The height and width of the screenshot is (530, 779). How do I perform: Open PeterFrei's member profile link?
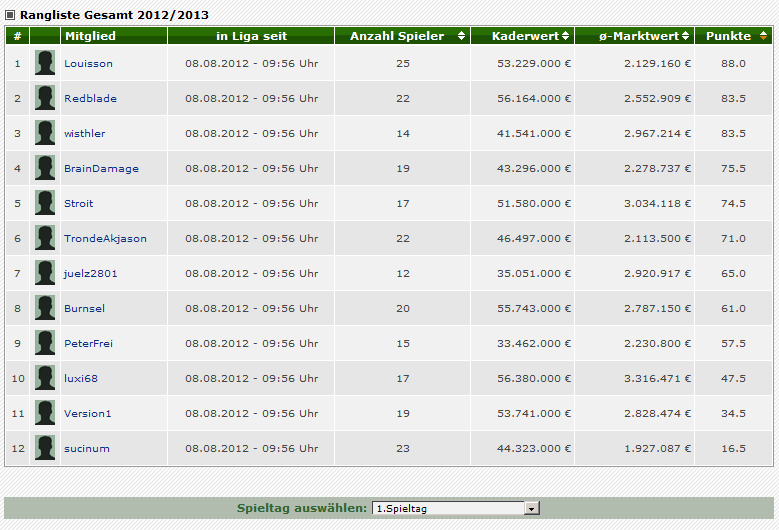pos(88,343)
